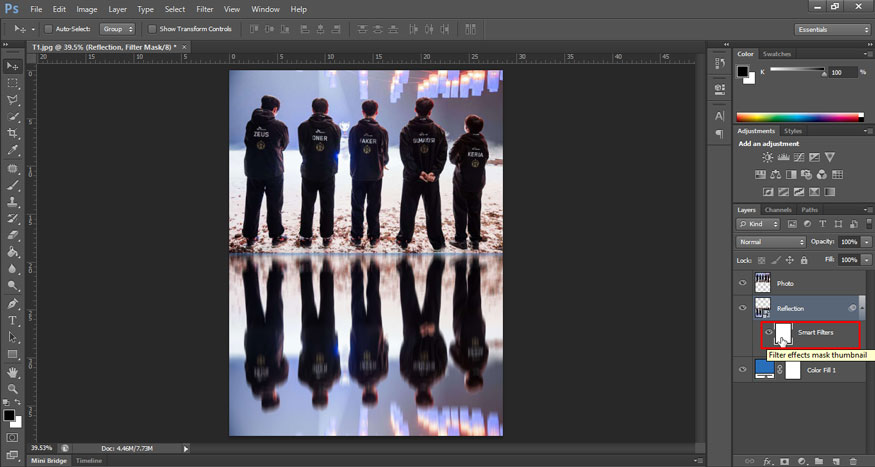Click the layer effects fx icon

click(x=767, y=461)
